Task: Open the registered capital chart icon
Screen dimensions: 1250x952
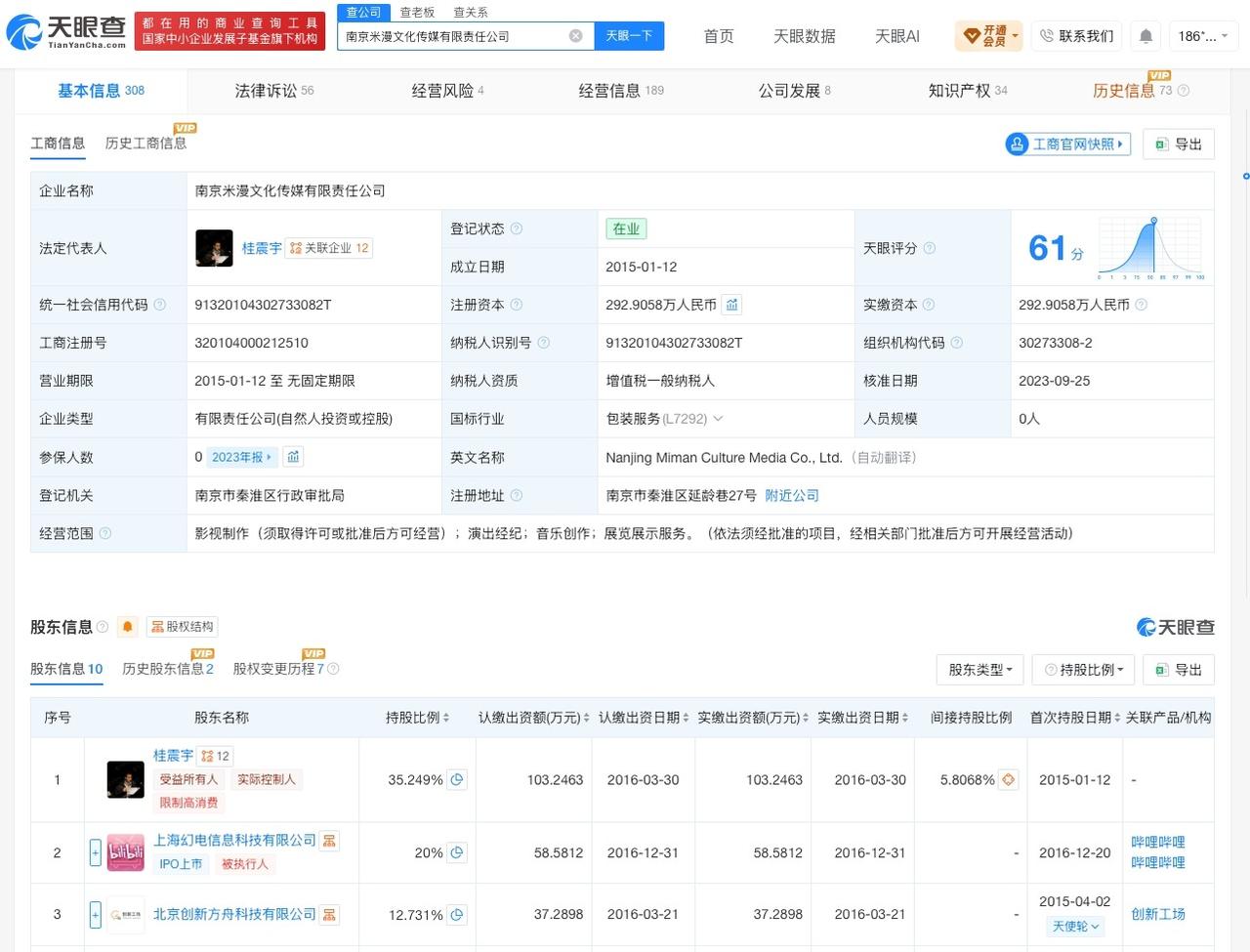Action: click(x=731, y=305)
